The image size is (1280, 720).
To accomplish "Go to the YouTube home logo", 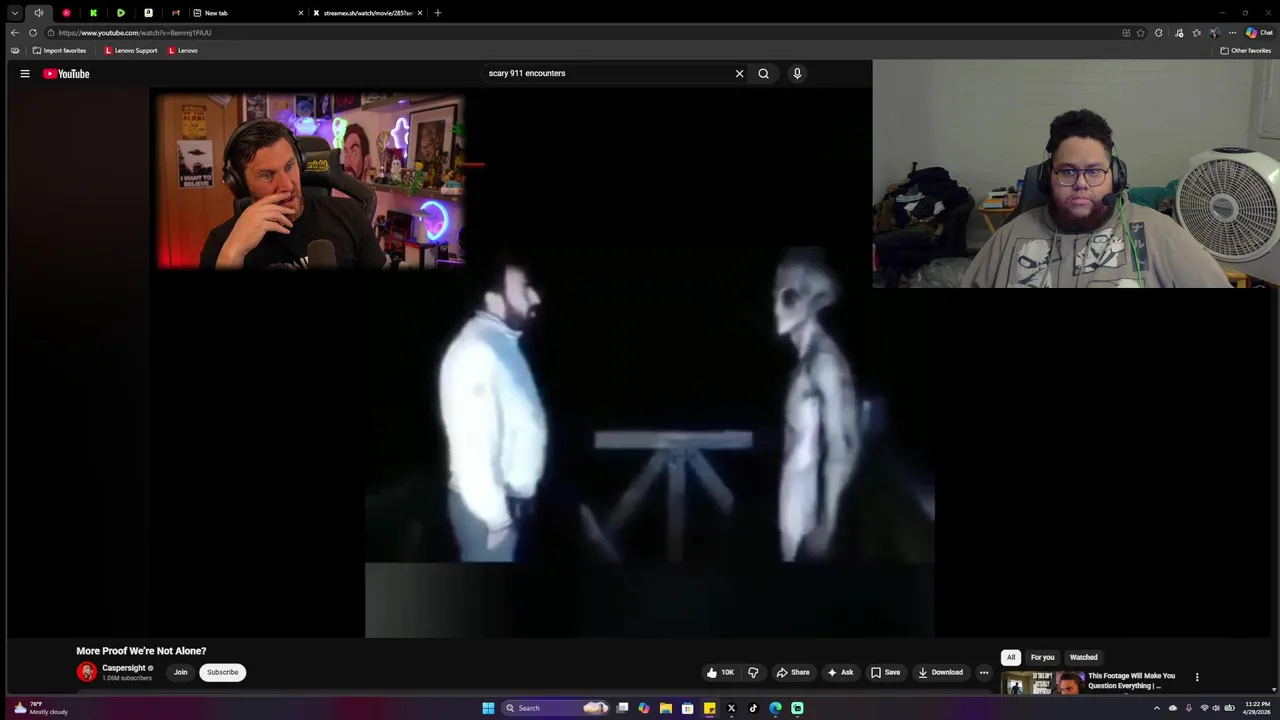I will (x=66, y=73).
